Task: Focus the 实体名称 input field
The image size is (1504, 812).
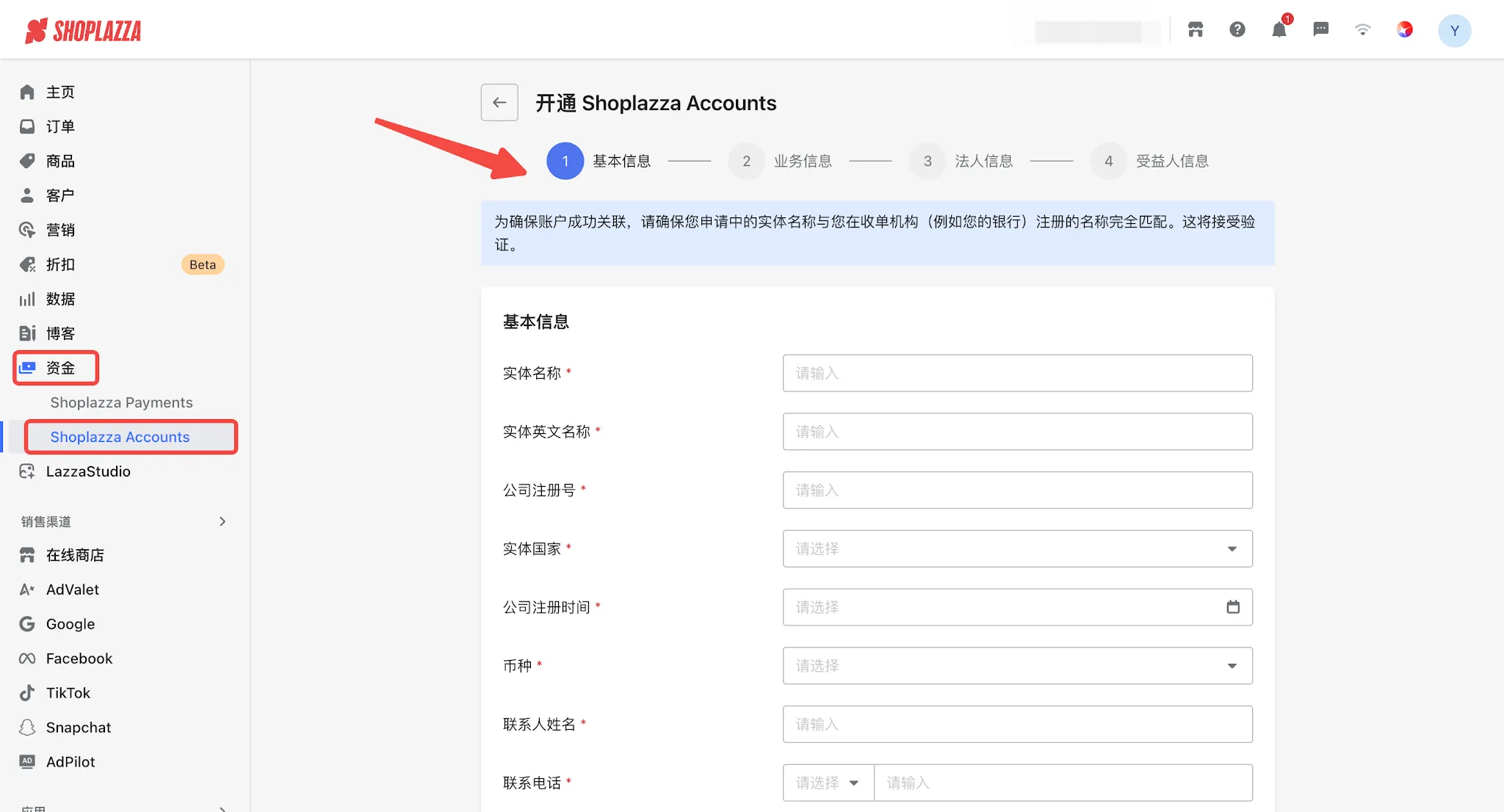Action: 1017,373
